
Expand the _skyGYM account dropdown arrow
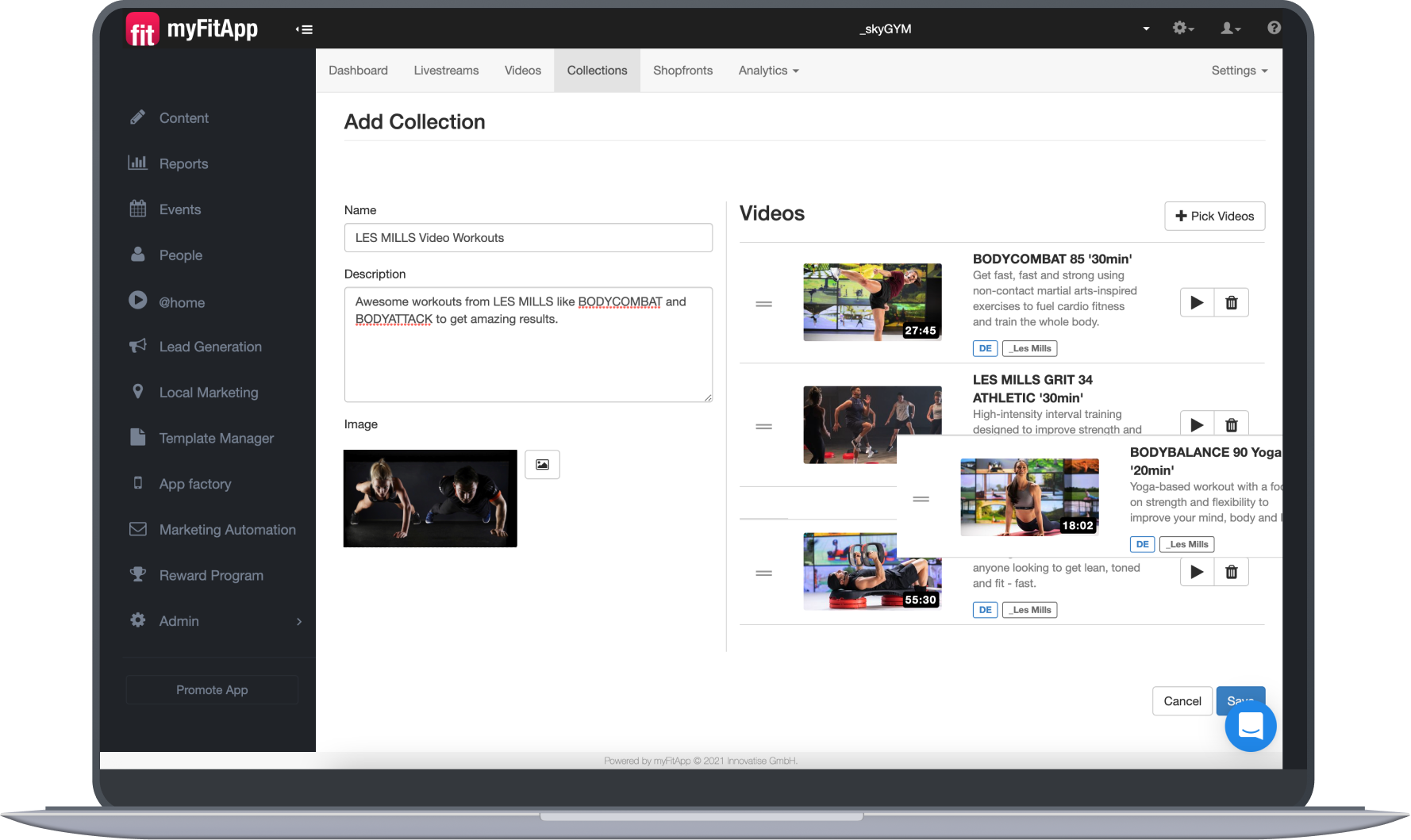point(1146,29)
